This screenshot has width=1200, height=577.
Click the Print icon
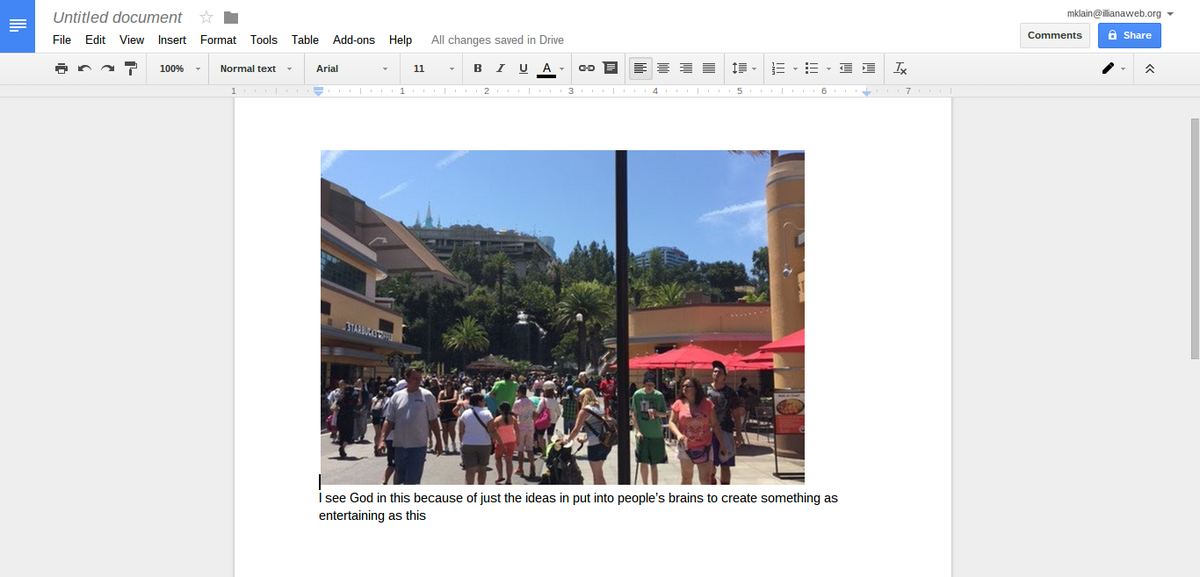point(62,68)
